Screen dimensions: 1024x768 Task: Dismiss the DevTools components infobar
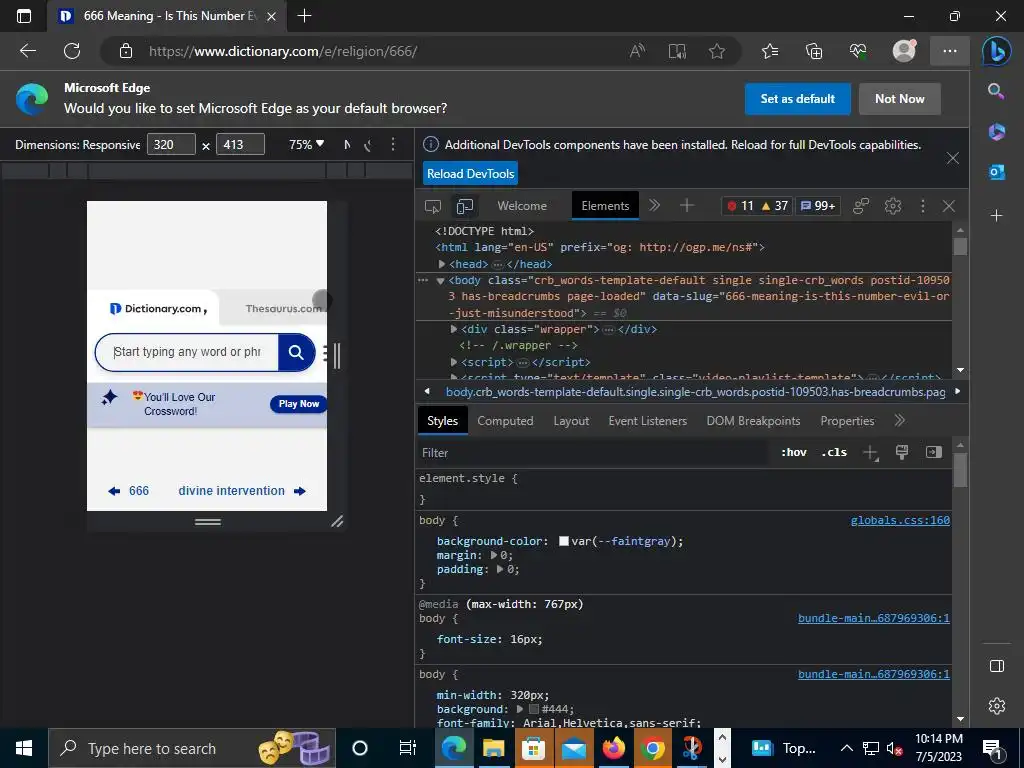(x=953, y=158)
